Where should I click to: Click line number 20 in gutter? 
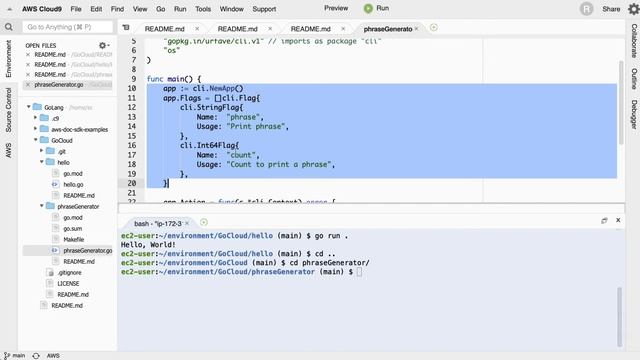pyautogui.click(x=131, y=183)
